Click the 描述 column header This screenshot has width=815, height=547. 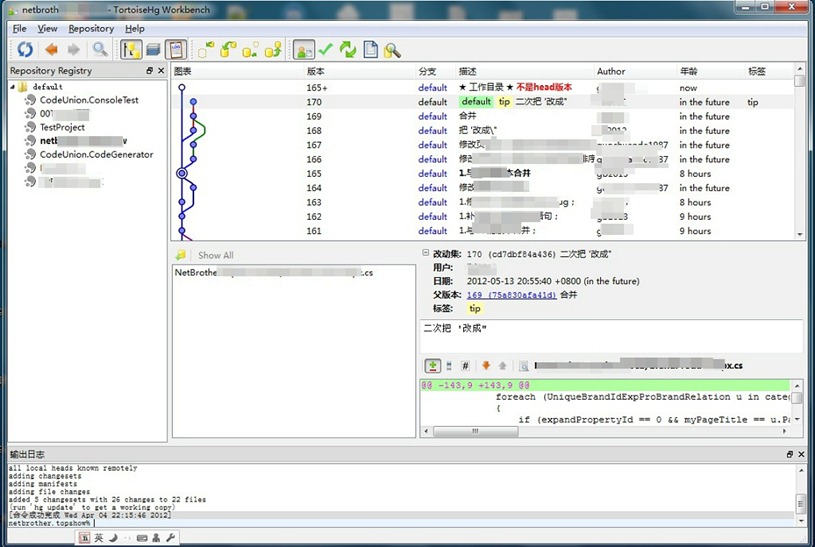[x=525, y=71]
